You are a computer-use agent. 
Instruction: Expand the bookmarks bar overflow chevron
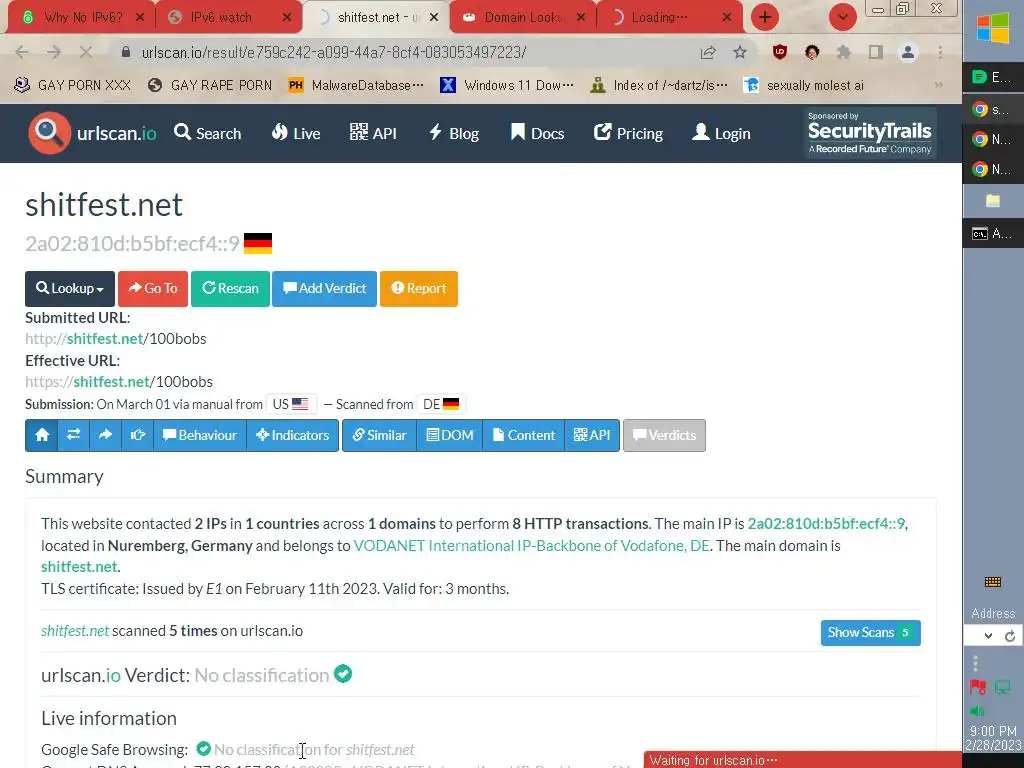pos(938,86)
